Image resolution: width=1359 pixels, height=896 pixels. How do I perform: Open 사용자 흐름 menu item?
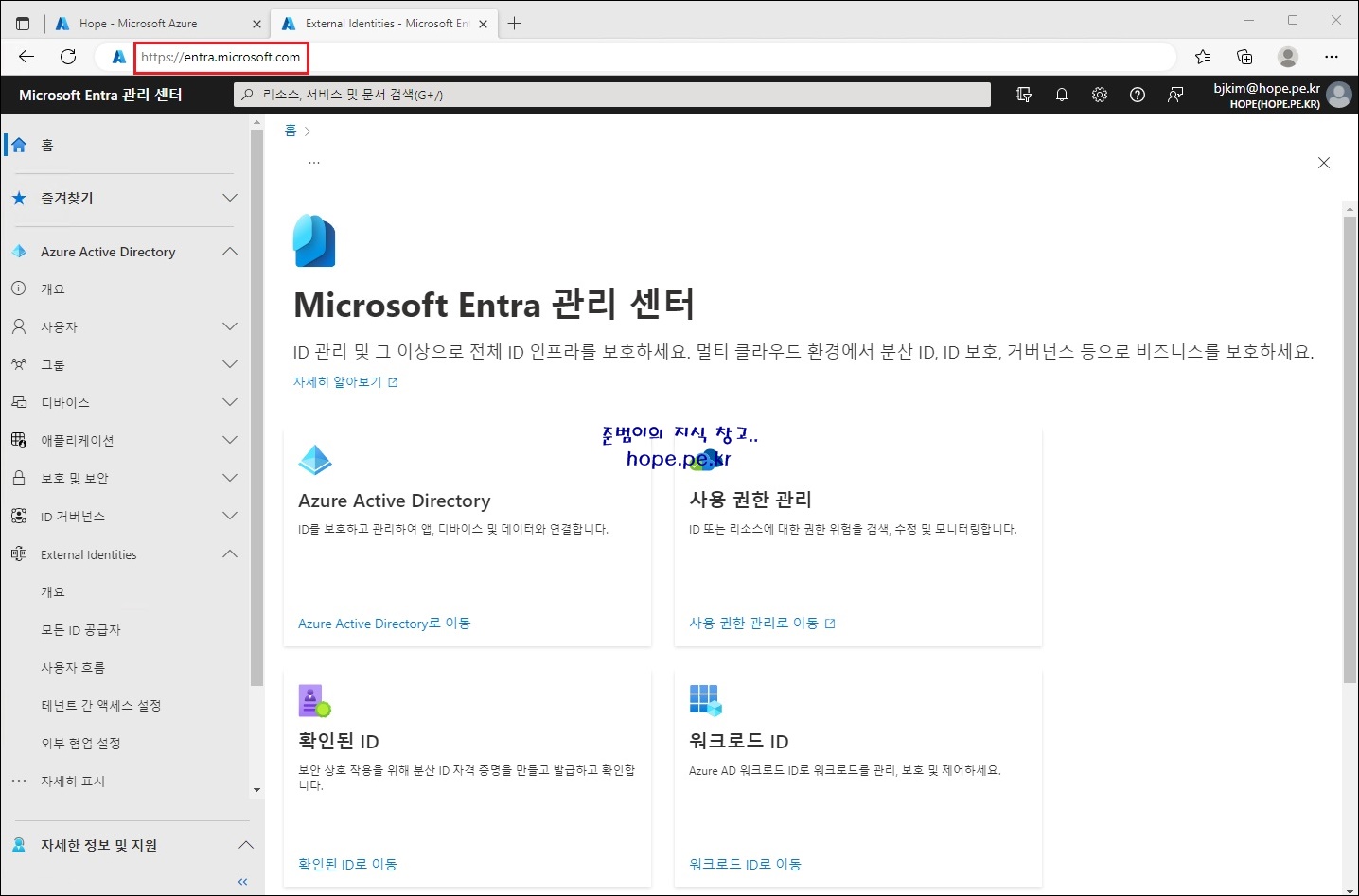click(73, 668)
